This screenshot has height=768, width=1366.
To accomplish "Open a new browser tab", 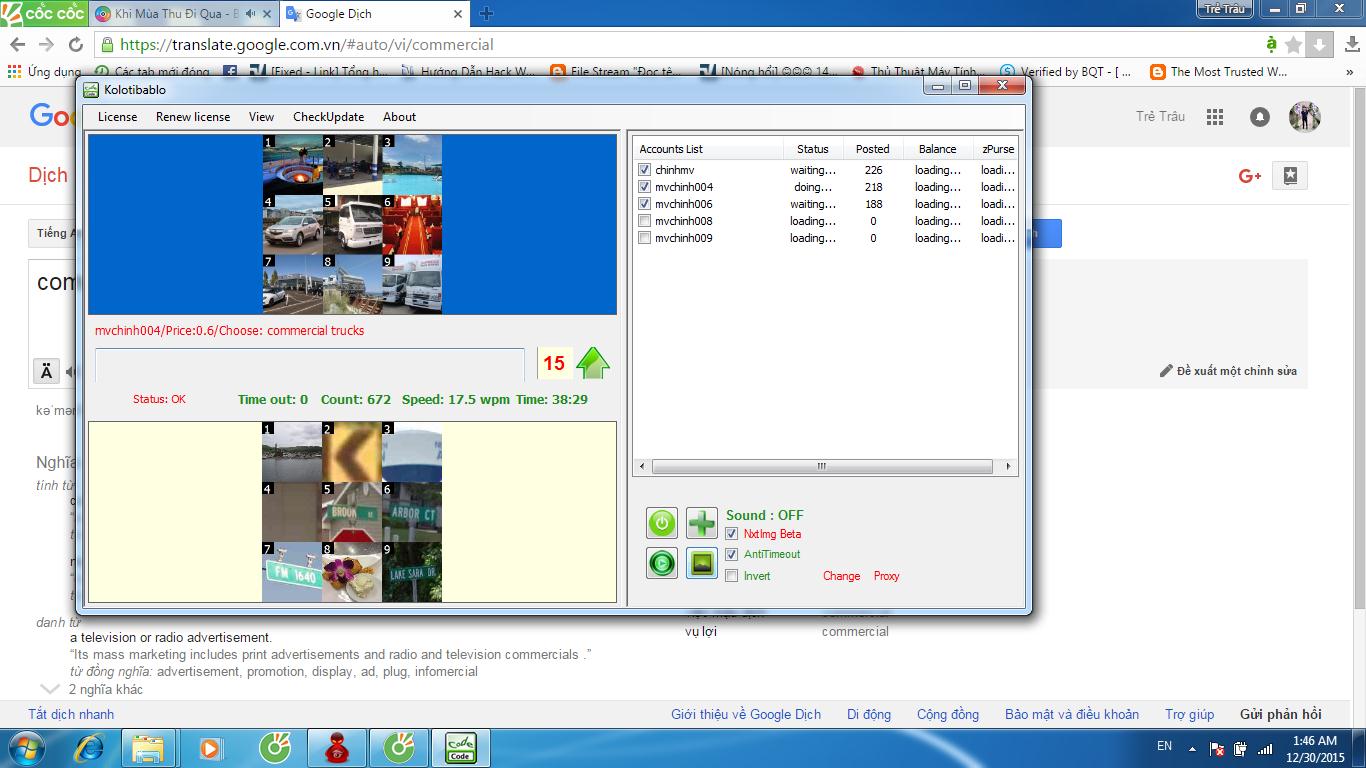I will click(x=487, y=13).
